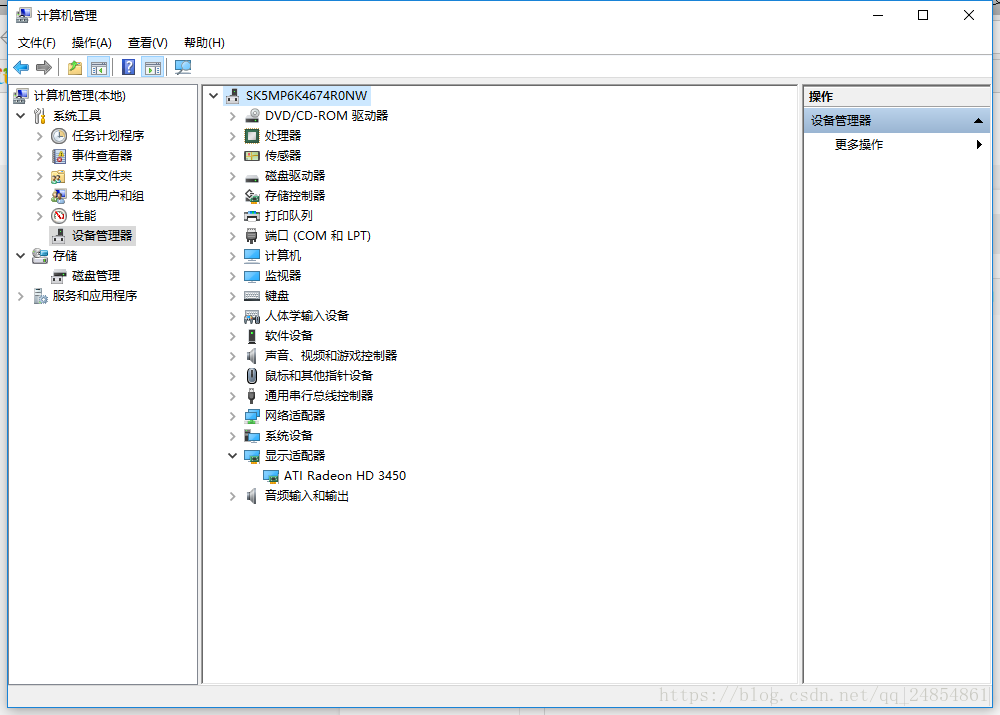The height and width of the screenshot is (715, 1000).
Task: Select the 服务和应用程序 label
Action: [x=95, y=296]
